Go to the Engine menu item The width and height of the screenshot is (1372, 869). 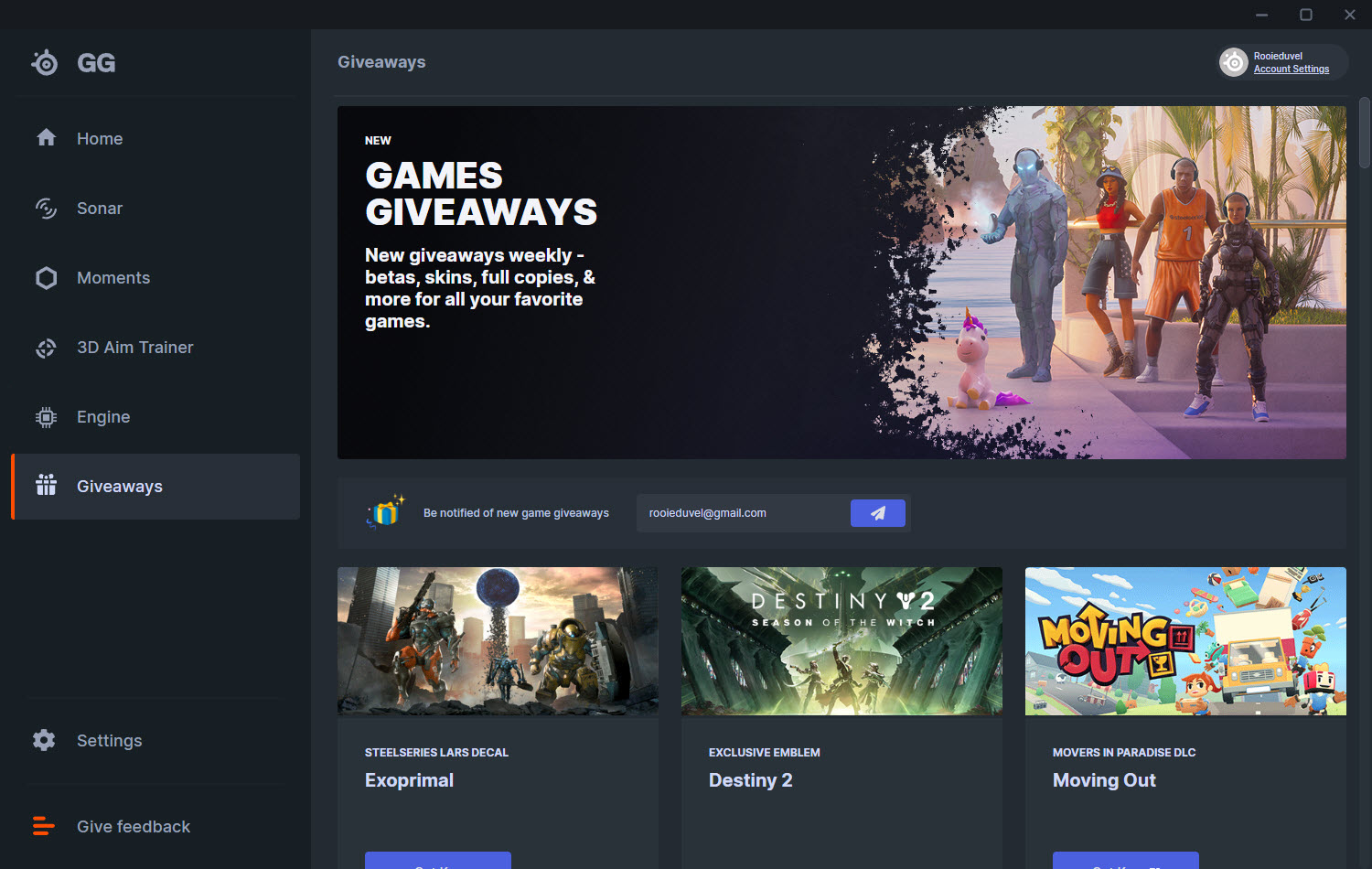[x=103, y=417]
